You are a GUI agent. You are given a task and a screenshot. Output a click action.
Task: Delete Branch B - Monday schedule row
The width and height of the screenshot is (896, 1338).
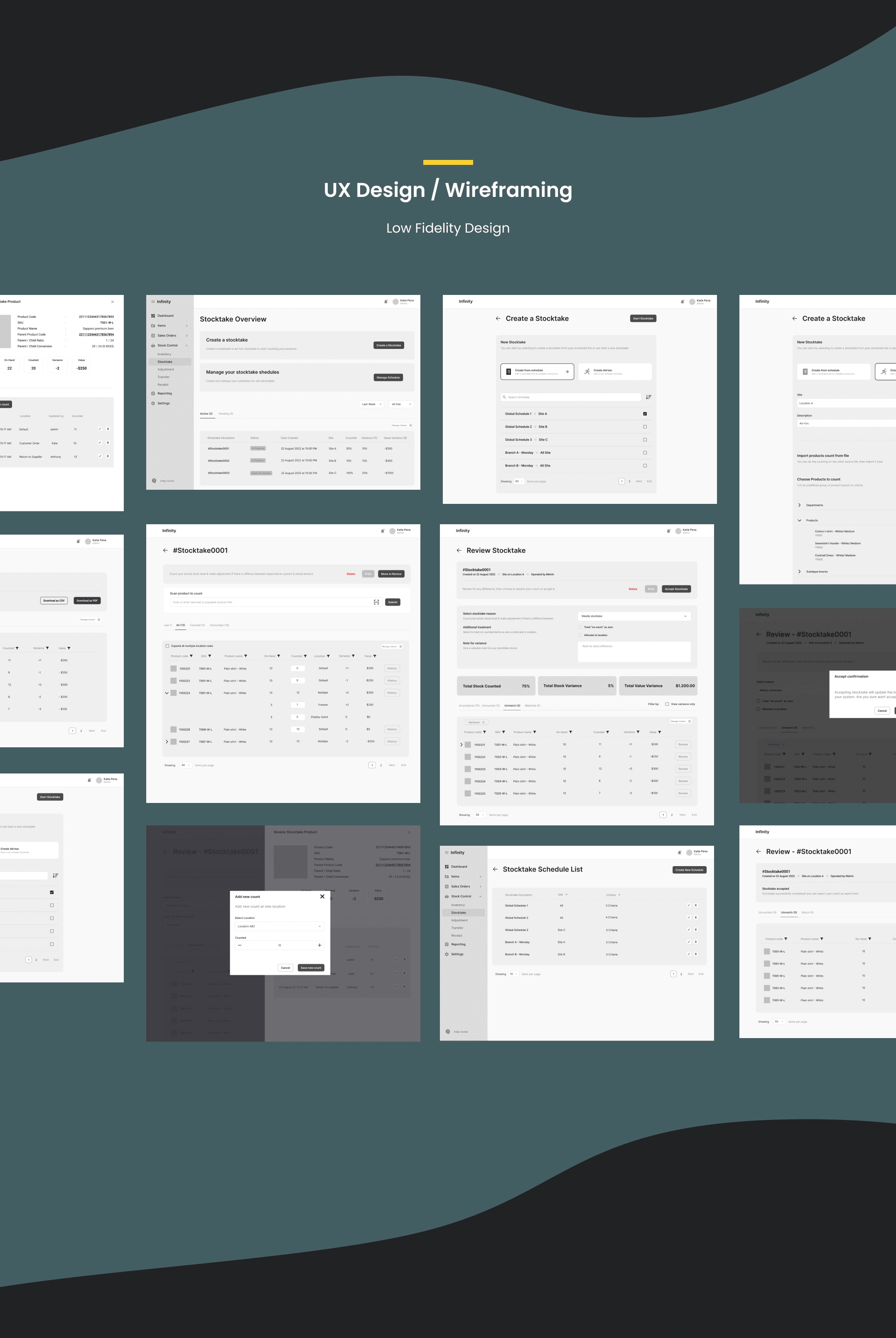pos(695,954)
